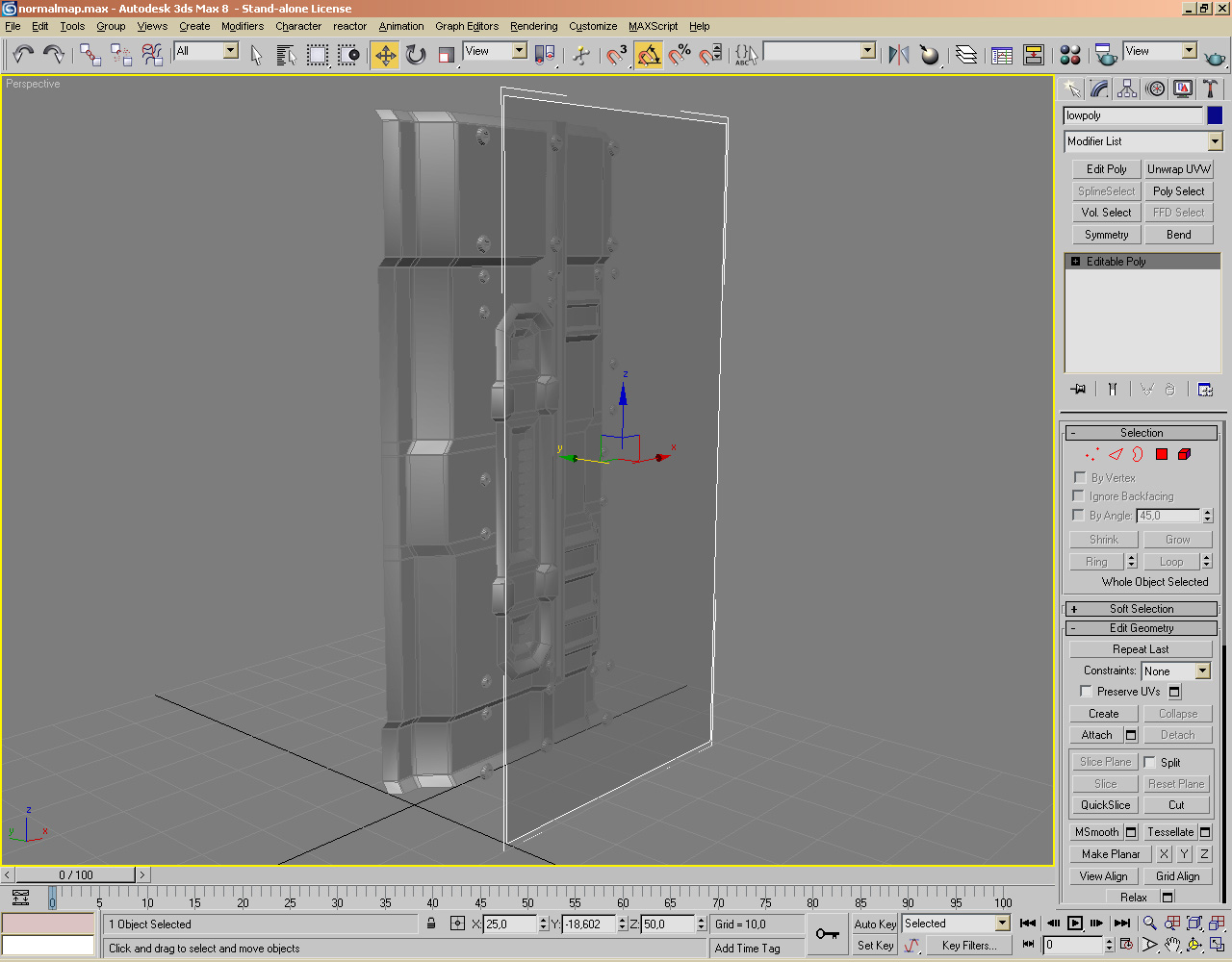Click the Symmetry modifier button
The image size is (1232, 962).
coord(1106,234)
